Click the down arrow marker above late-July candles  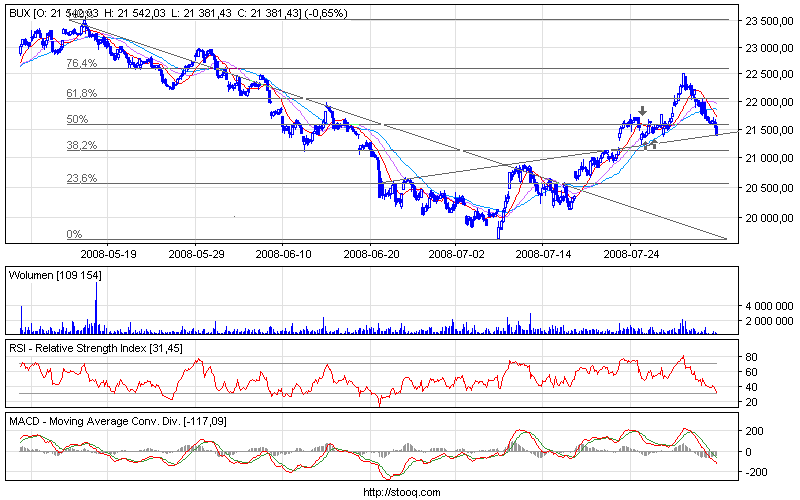(x=642, y=111)
